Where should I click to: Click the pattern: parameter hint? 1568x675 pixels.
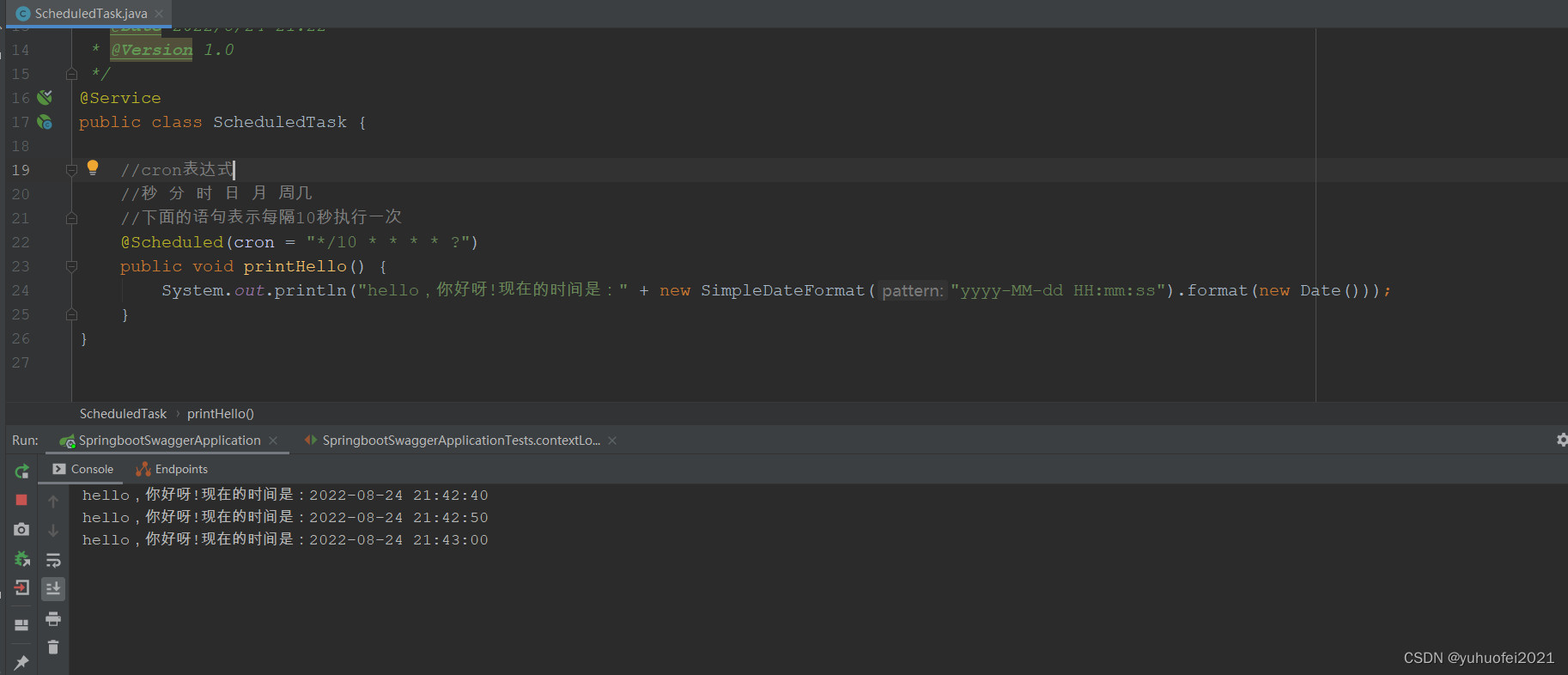(x=912, y=290)
